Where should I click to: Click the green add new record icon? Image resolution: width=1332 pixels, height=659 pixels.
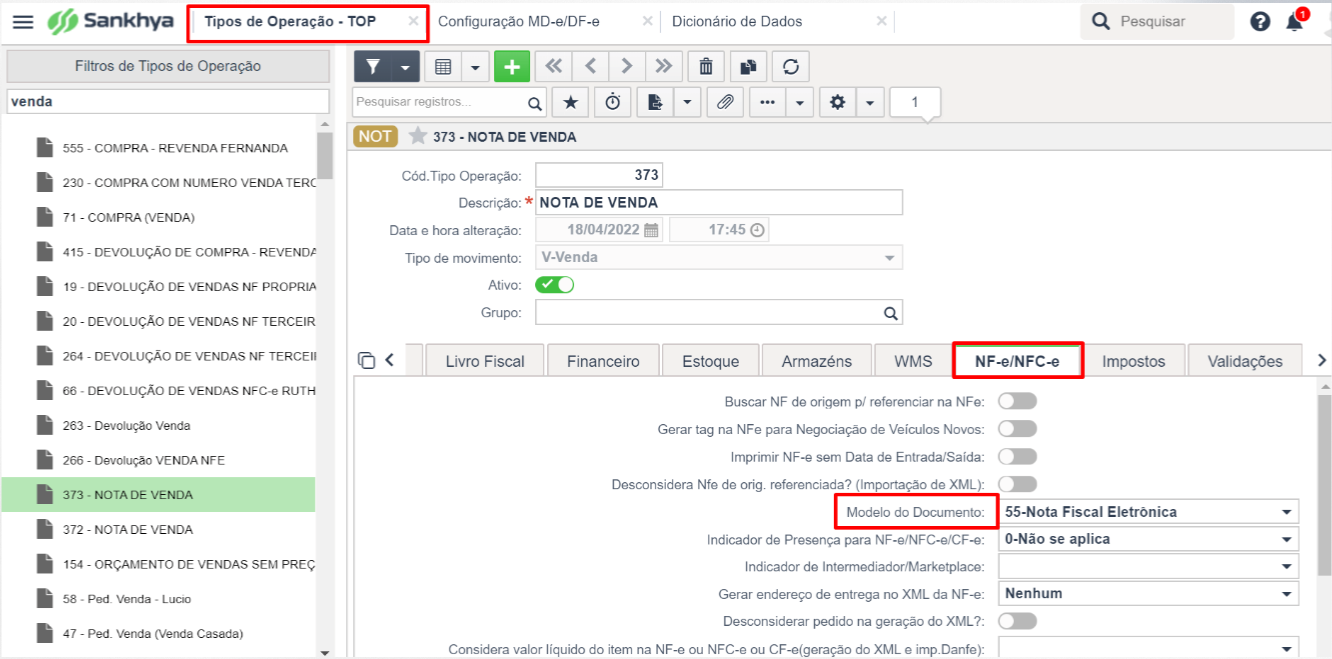coord(512,66)
